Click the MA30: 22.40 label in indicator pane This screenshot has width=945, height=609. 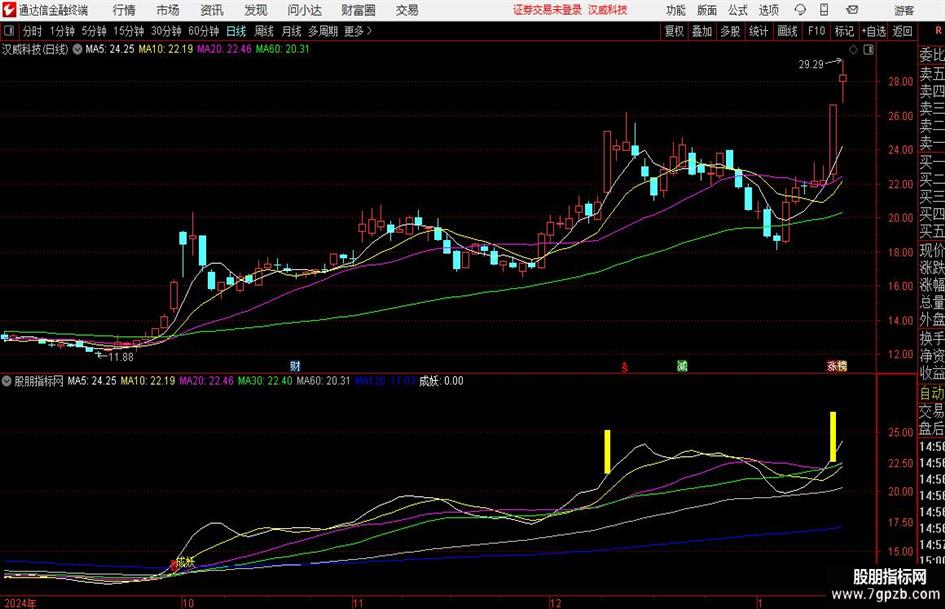[x=265, y=380]
